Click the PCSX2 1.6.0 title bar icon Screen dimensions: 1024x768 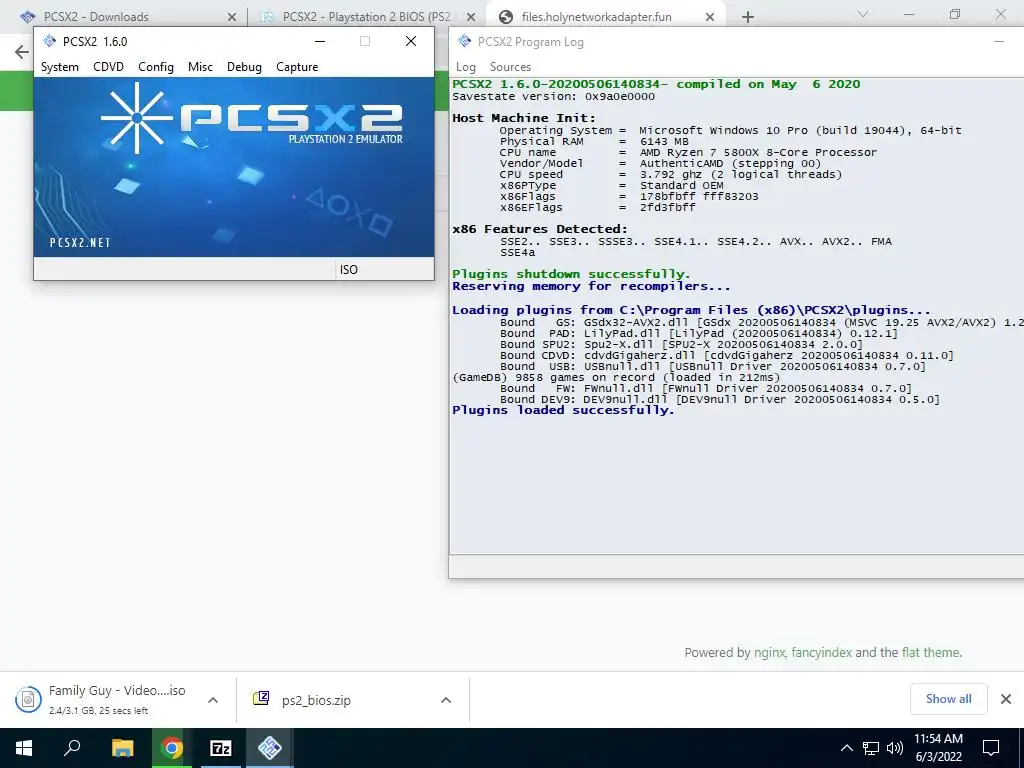50,41
